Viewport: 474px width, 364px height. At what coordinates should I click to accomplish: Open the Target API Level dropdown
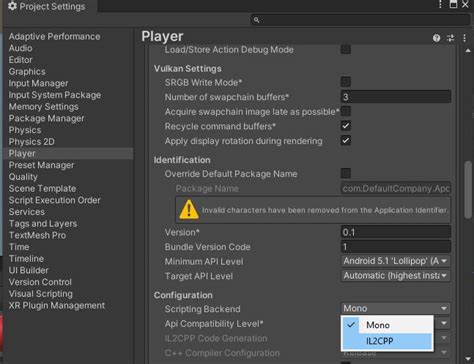(x=396, y=276)
